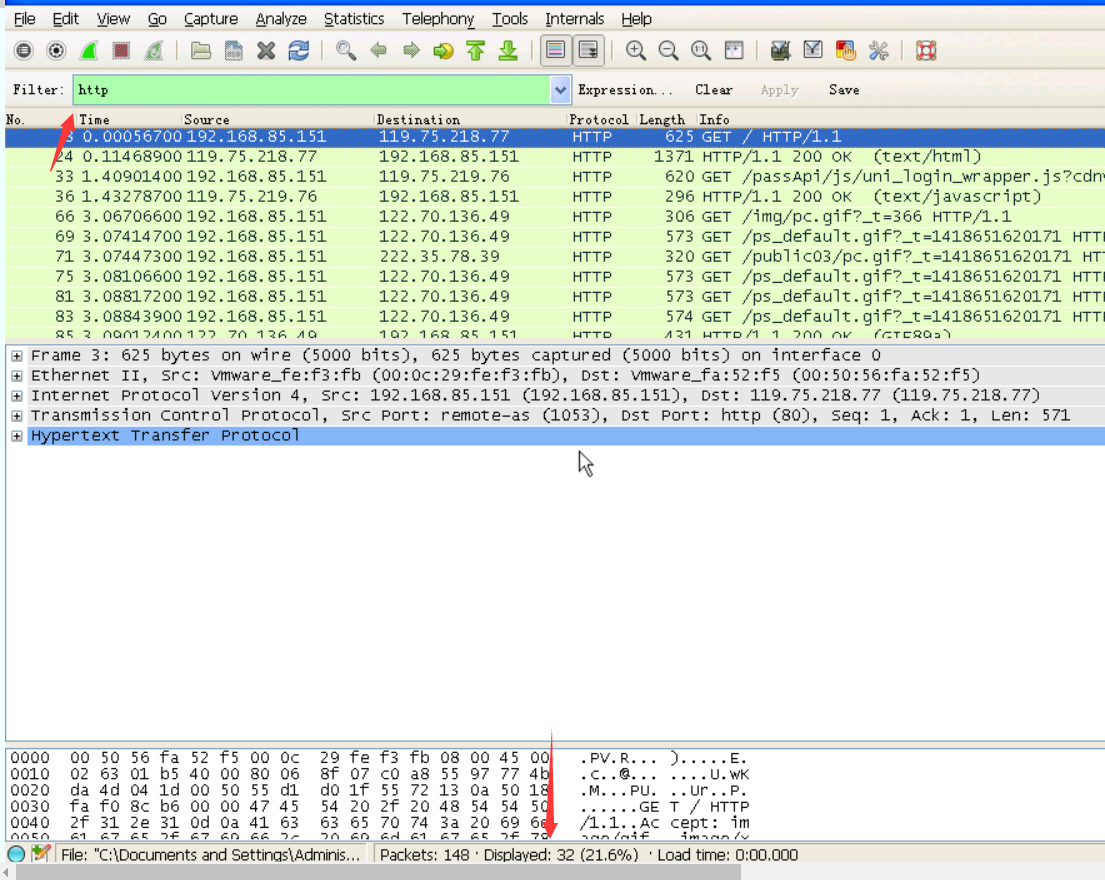Sort by the Destination column header
The height and width of the screenshot is (880, 1105).
pyautogui.click(x=471, y=120)
